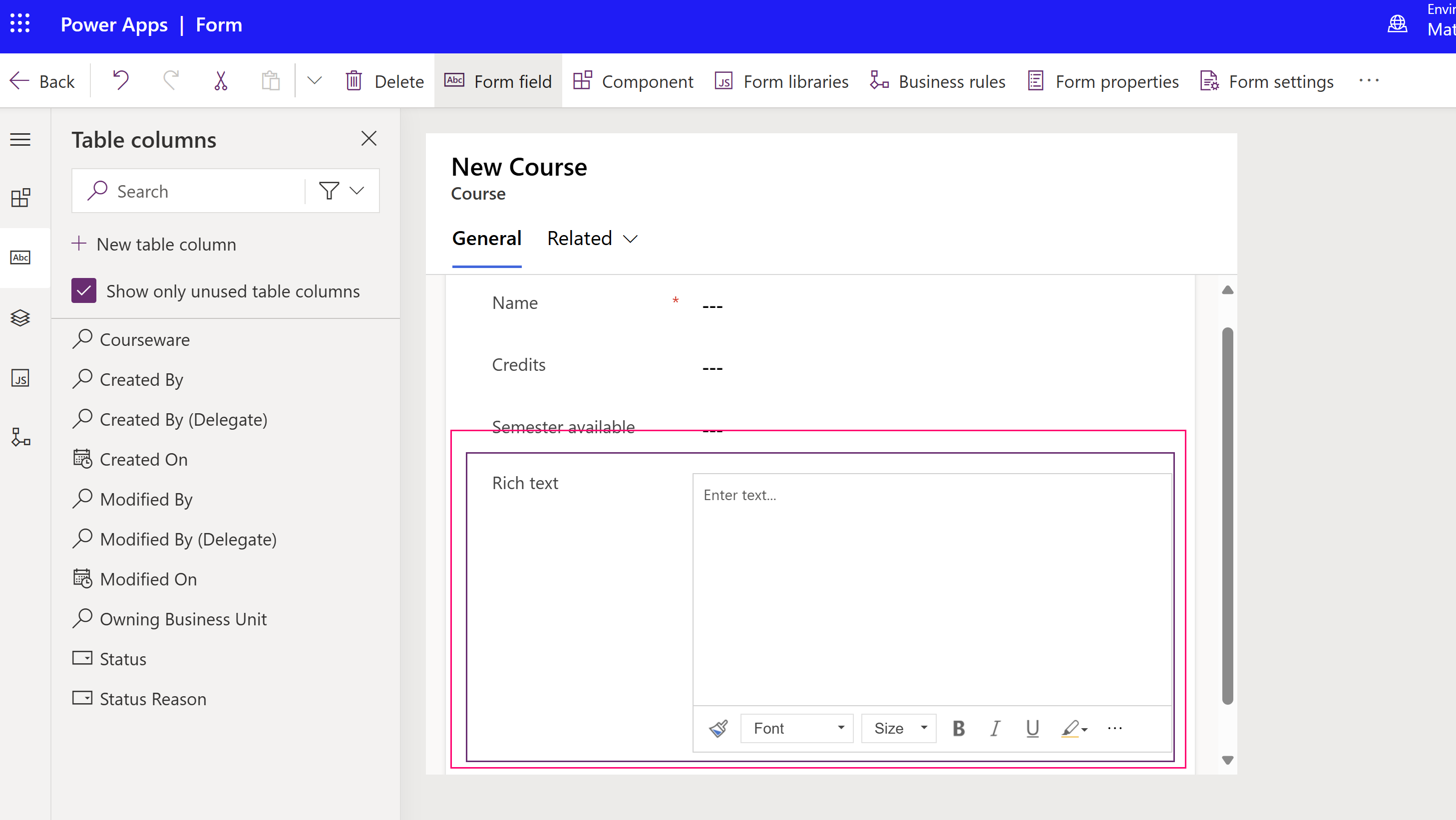Click the Undo icon in toolbar

[120, 81]
